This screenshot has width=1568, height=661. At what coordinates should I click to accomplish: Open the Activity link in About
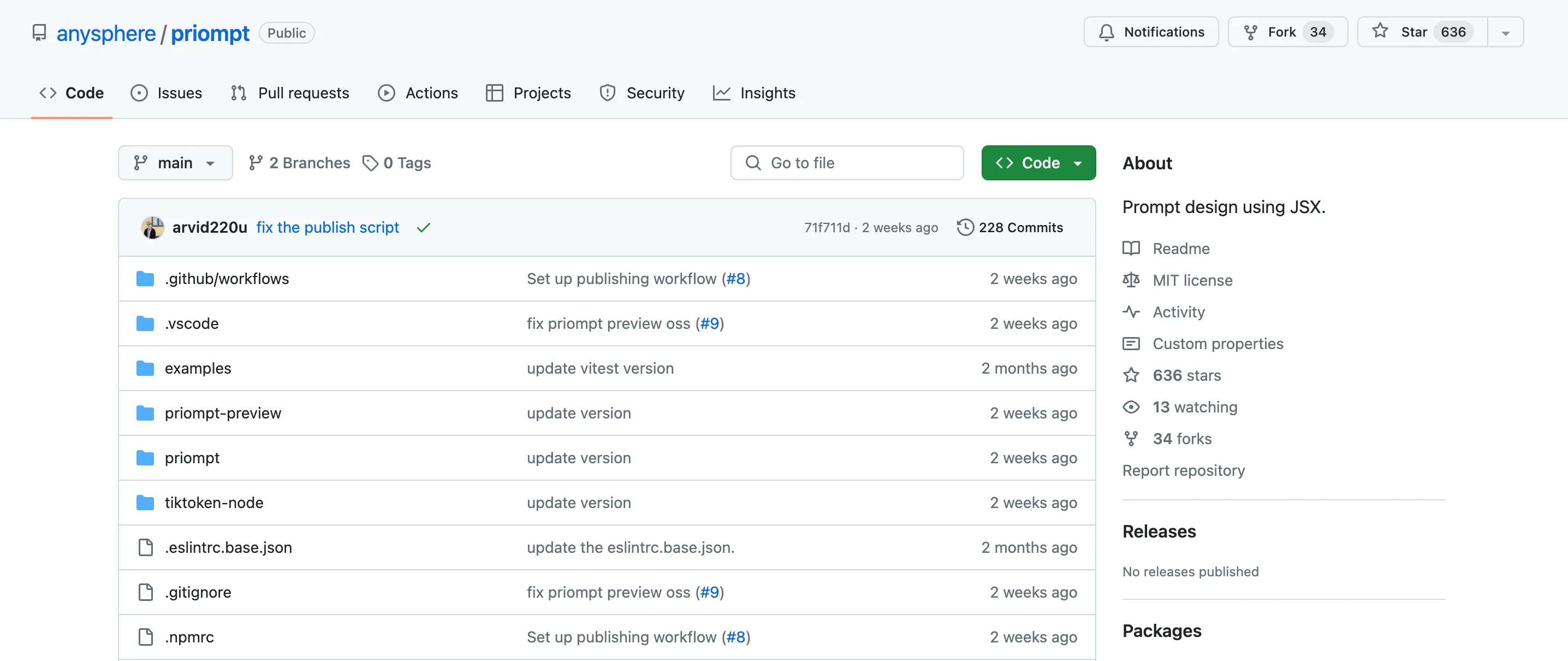(1178, 311)
